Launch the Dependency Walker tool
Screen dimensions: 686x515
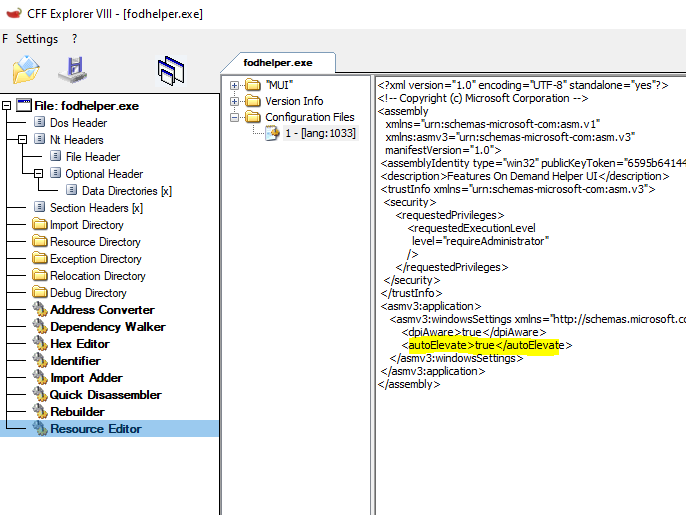(107, 327)
